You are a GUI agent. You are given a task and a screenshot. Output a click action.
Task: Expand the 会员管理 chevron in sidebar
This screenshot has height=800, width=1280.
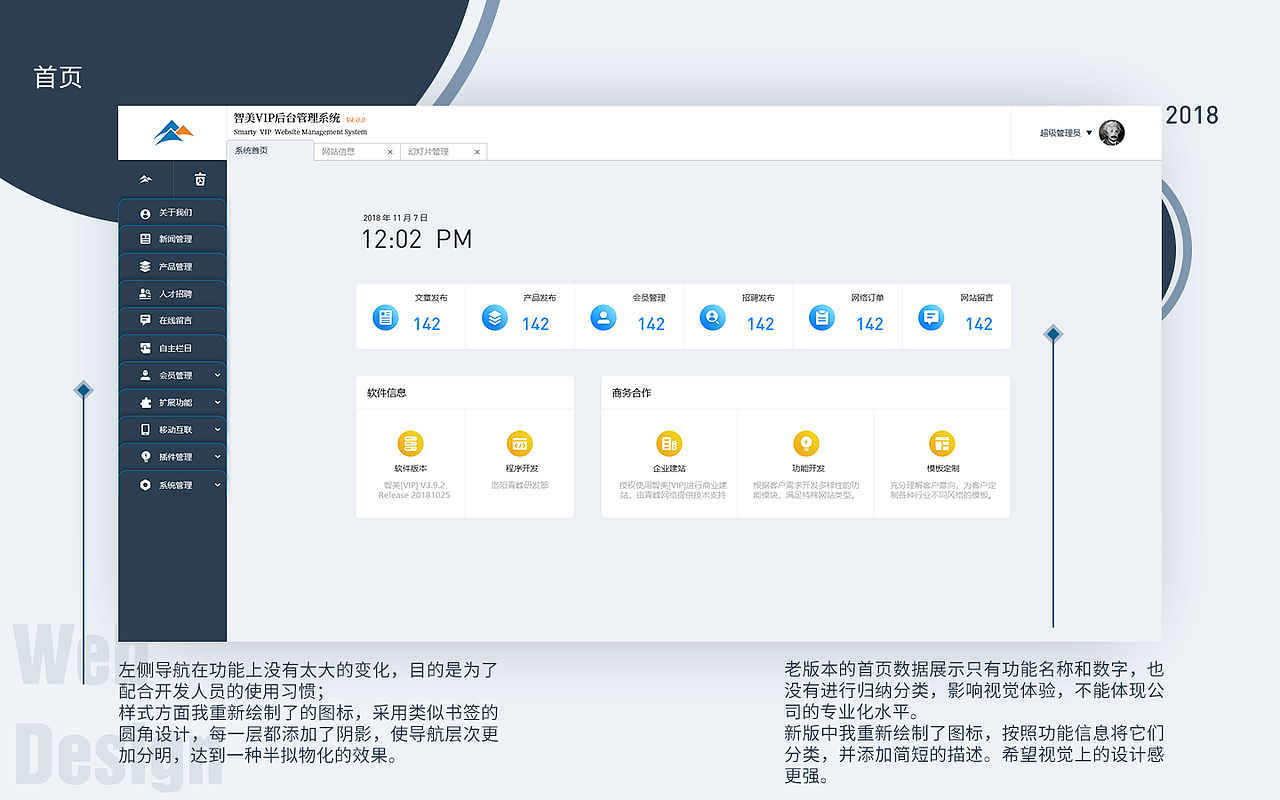[x=218, y=375]
